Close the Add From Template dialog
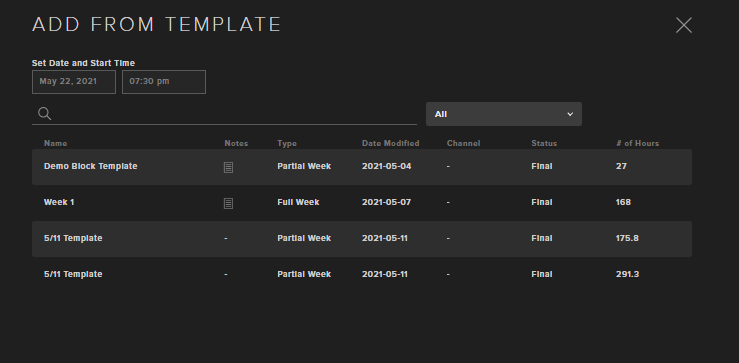 click(683, 25)
